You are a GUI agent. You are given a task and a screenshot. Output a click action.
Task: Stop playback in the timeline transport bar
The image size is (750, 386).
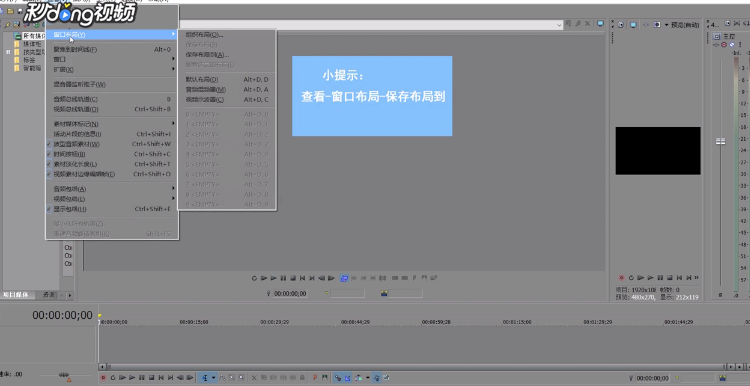pyautogui.click(x=152, y=378)
